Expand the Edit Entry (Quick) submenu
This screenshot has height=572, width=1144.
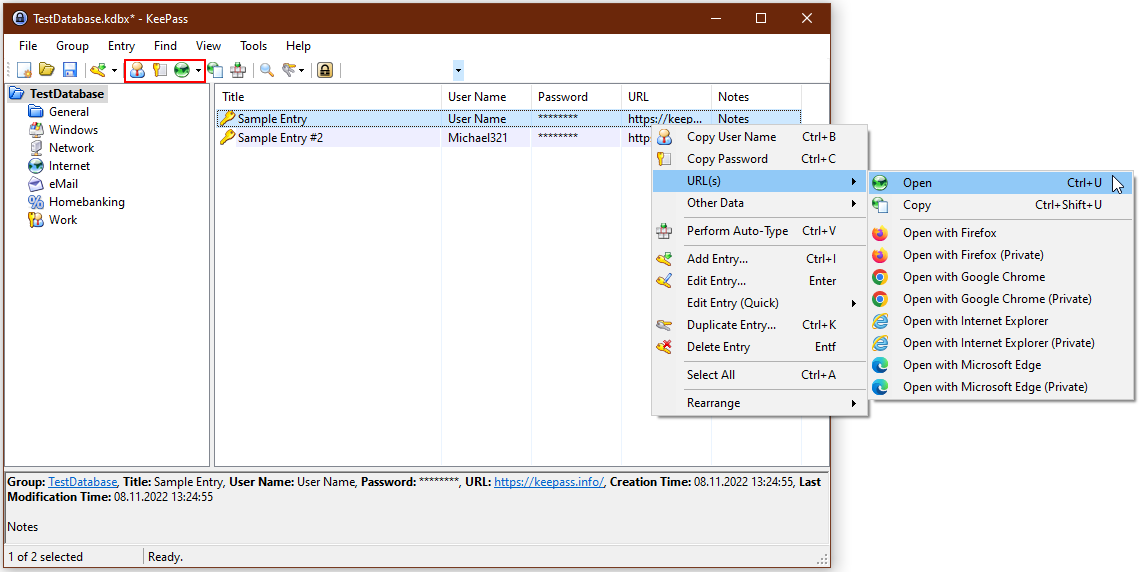(760, 303)
